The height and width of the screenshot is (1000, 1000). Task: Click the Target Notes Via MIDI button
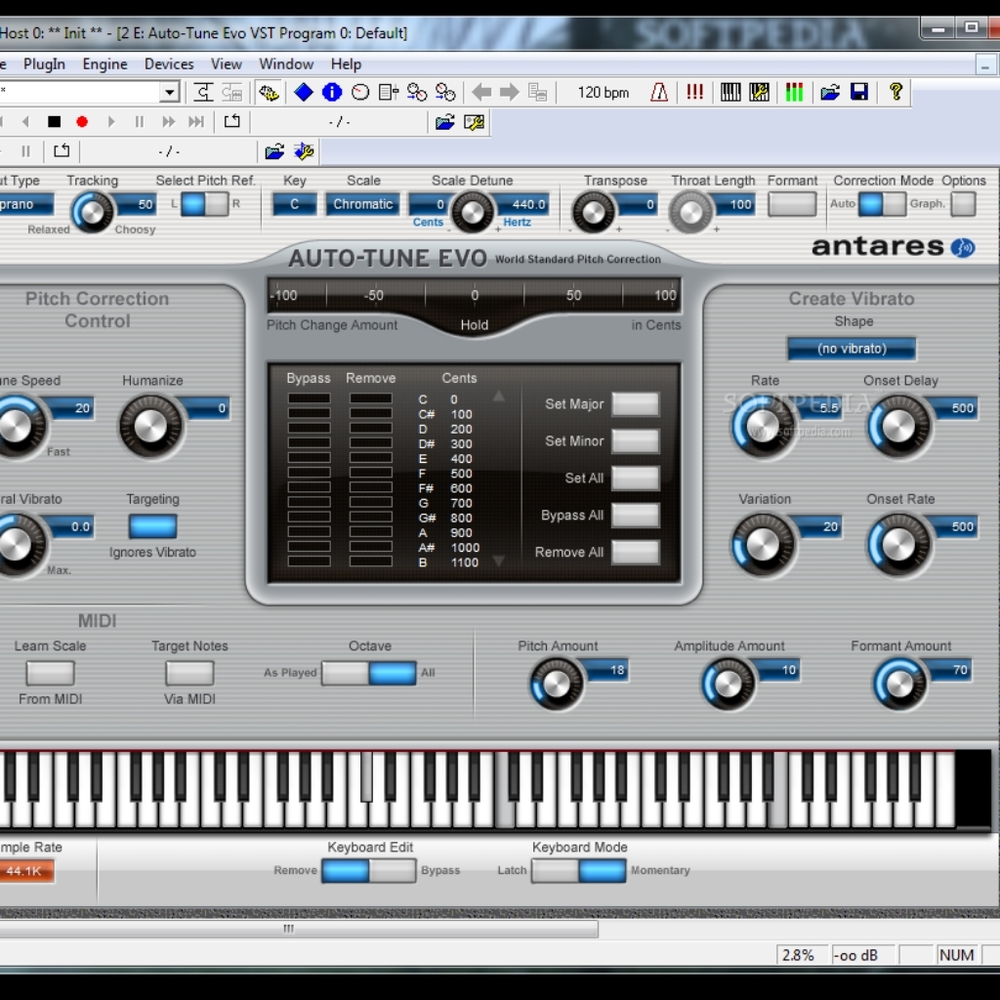tap(189, 673)
